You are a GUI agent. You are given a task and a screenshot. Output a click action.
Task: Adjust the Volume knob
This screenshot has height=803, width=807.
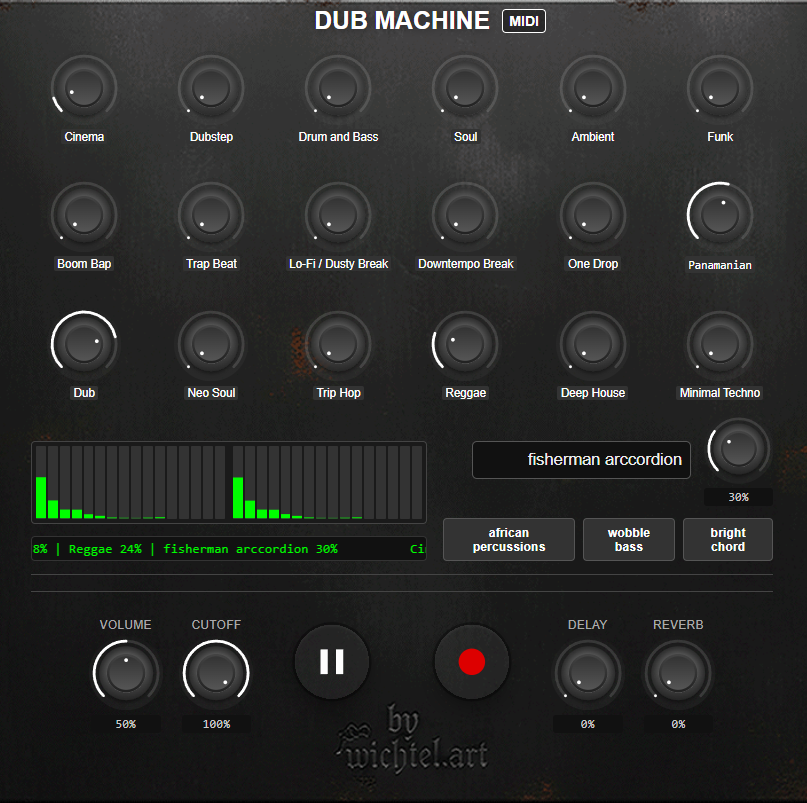126,674
